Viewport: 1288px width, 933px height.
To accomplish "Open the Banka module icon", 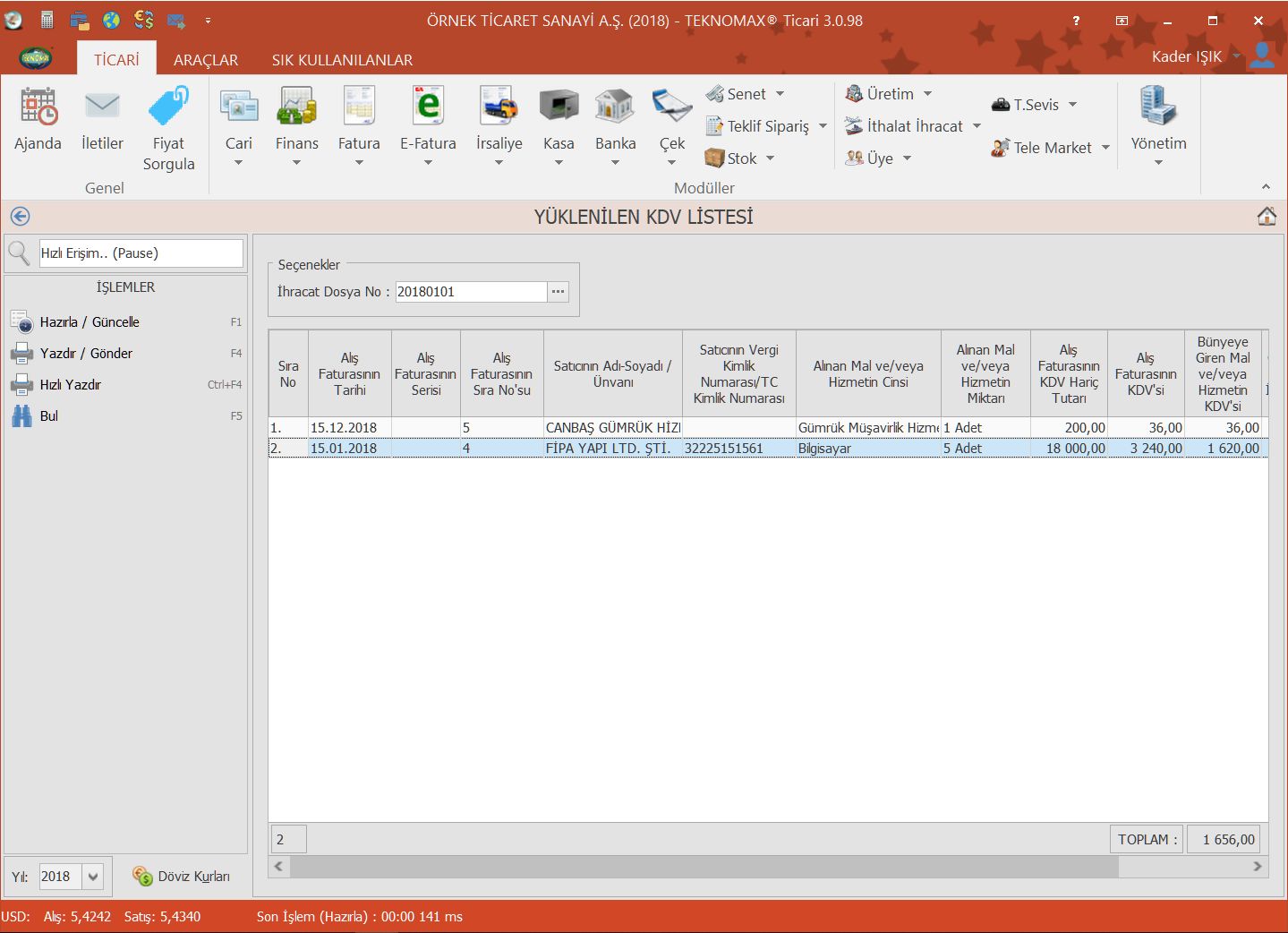I will [615, 107].
